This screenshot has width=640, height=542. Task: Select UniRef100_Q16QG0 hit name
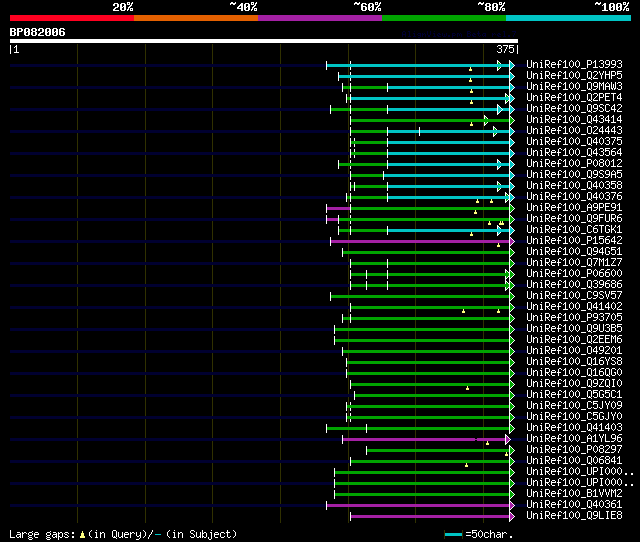(x=574, y=373)
